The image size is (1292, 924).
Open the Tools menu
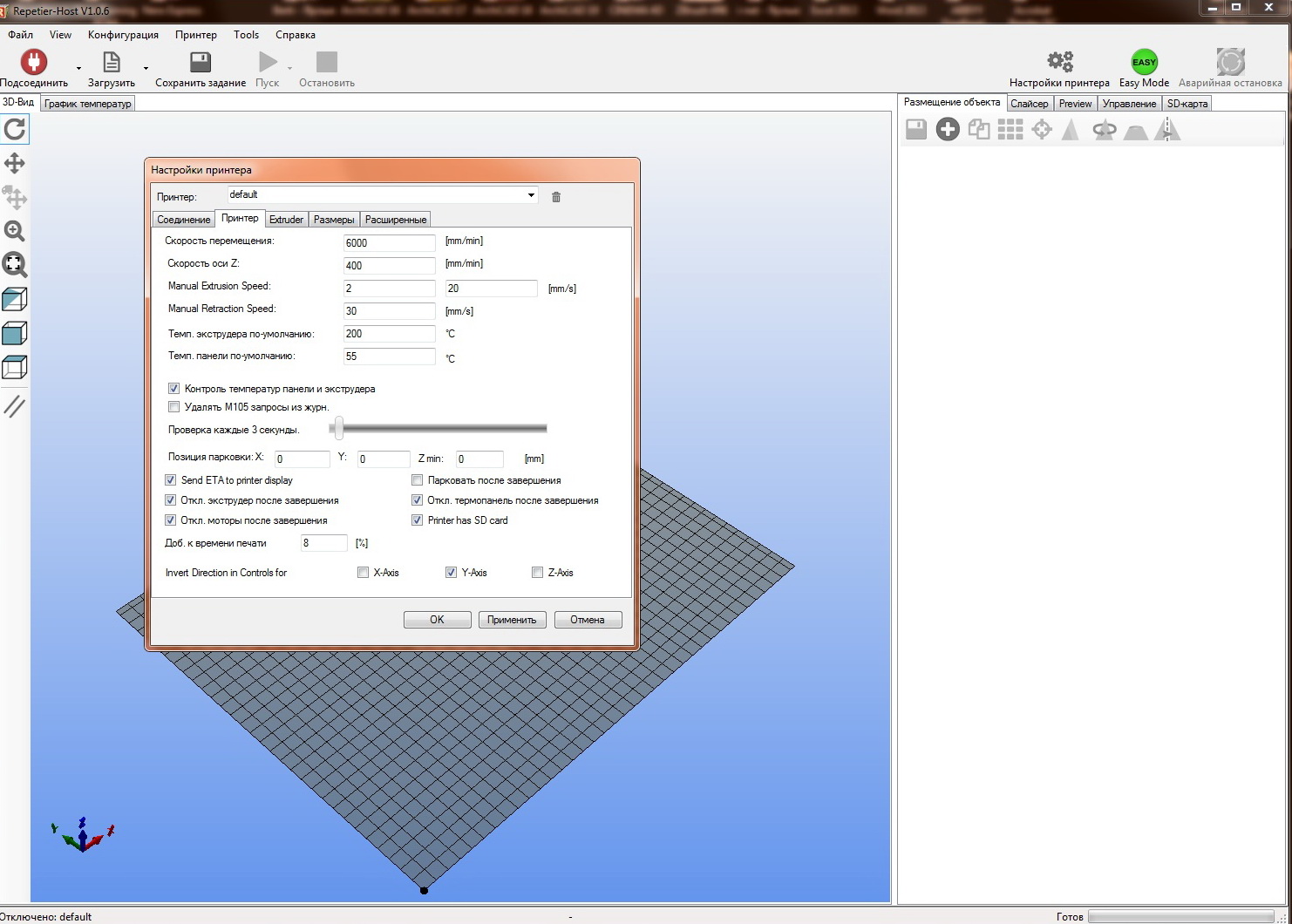[x=246, y=35]
